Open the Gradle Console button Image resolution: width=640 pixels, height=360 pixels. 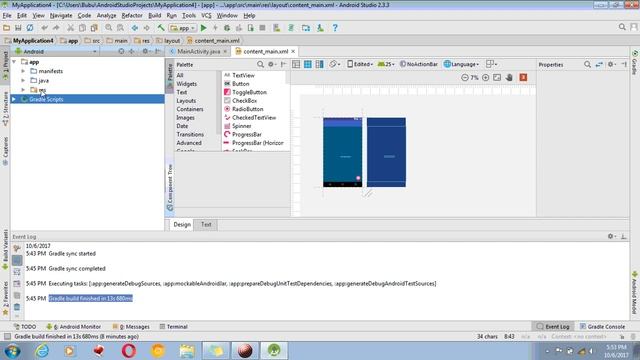coord(602,327)
